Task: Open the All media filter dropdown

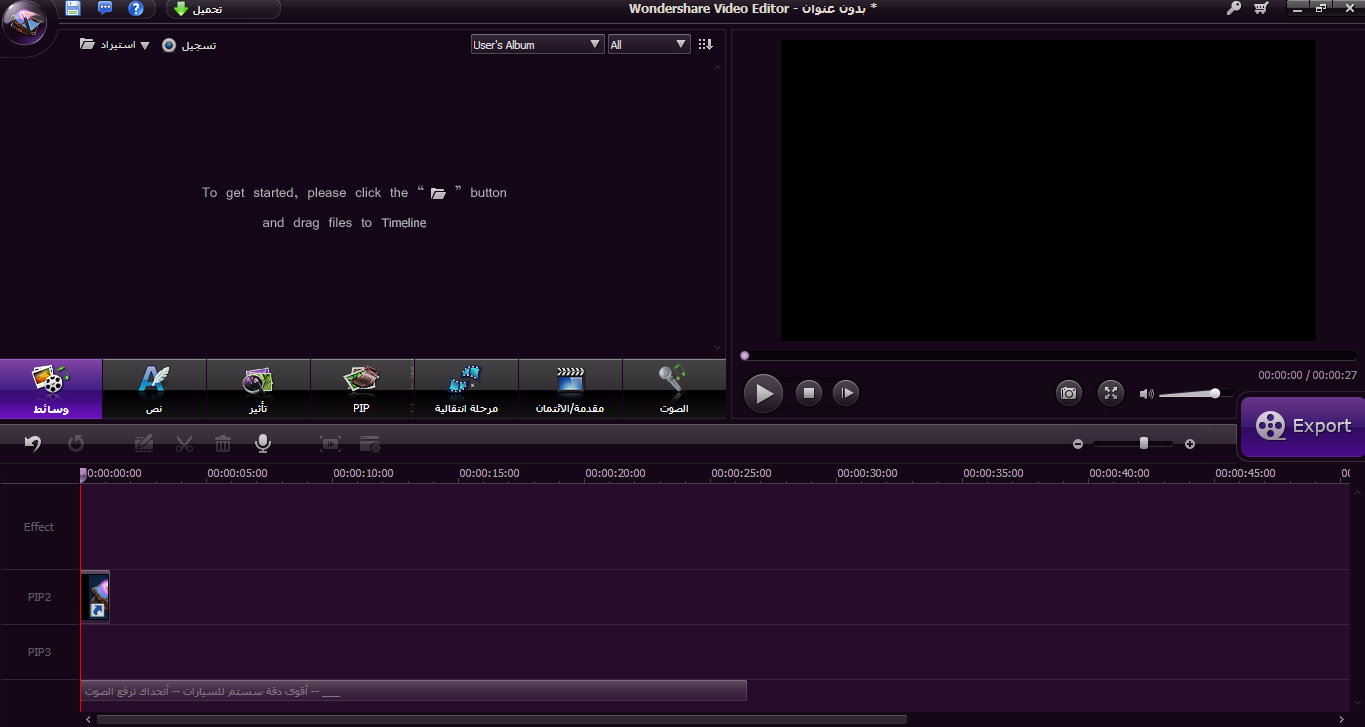Action: point(649,45)
